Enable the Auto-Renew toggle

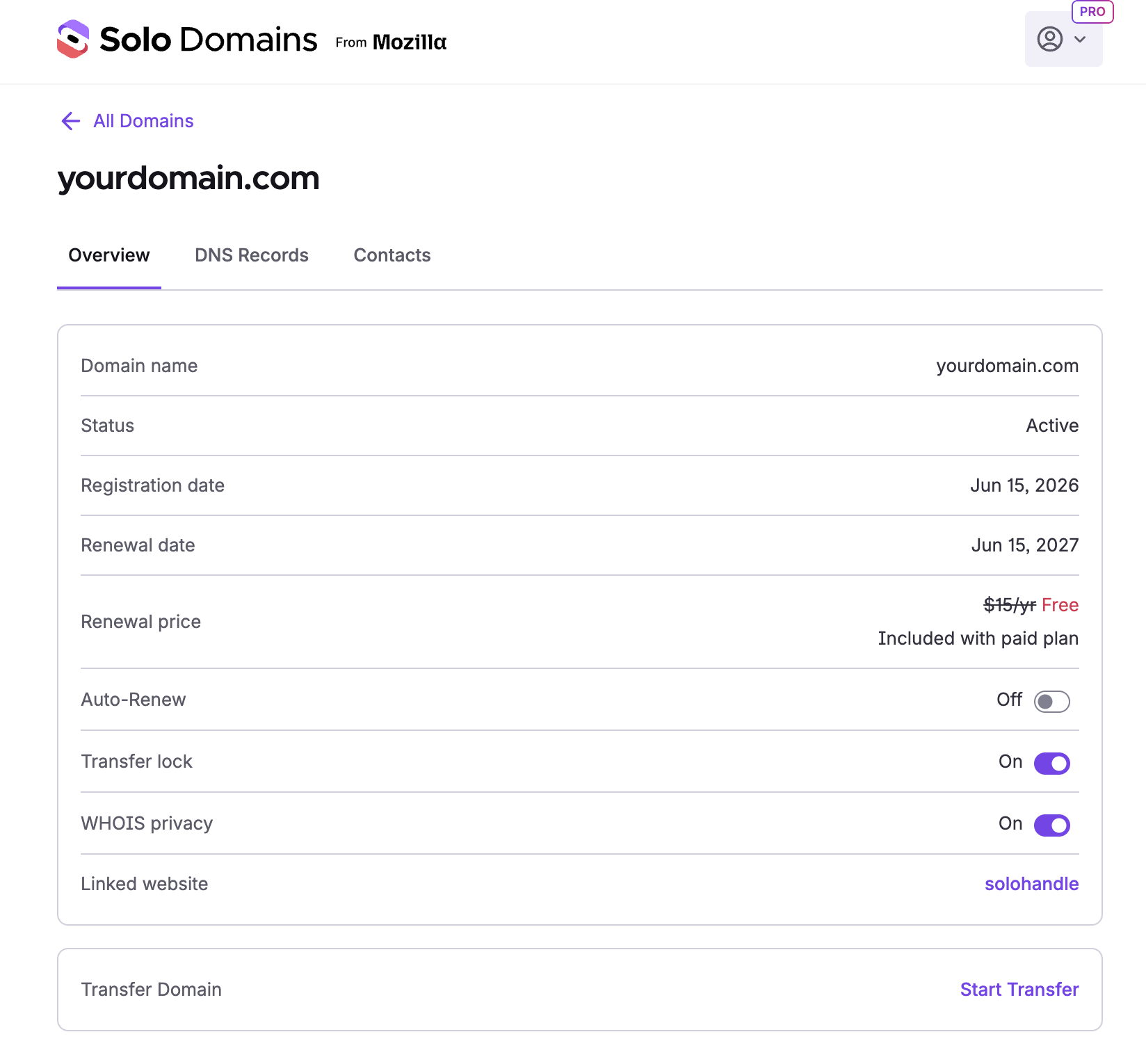[x=1051, y=701]
